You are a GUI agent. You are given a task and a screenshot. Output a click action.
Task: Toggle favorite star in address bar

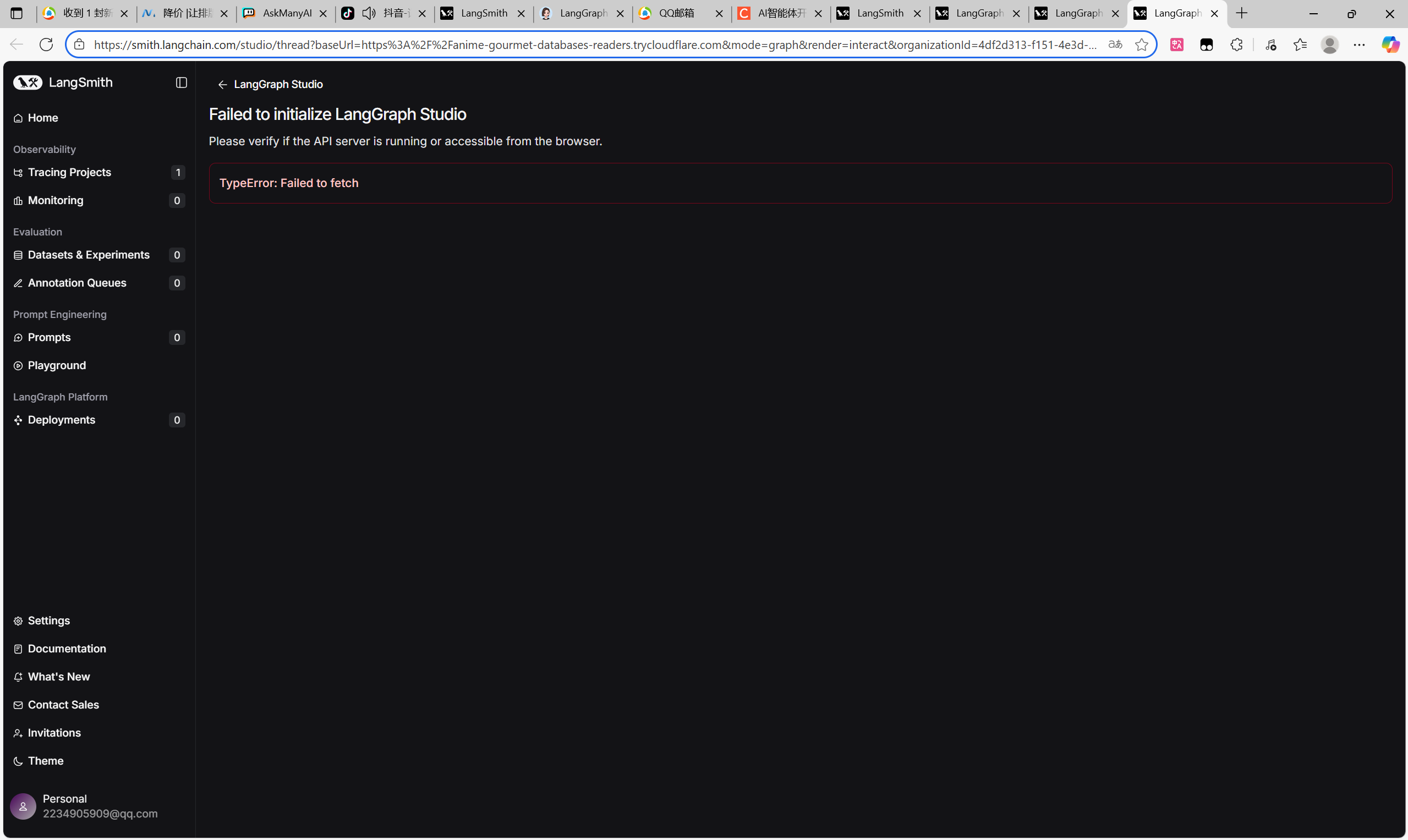[x=1141, y=45]
